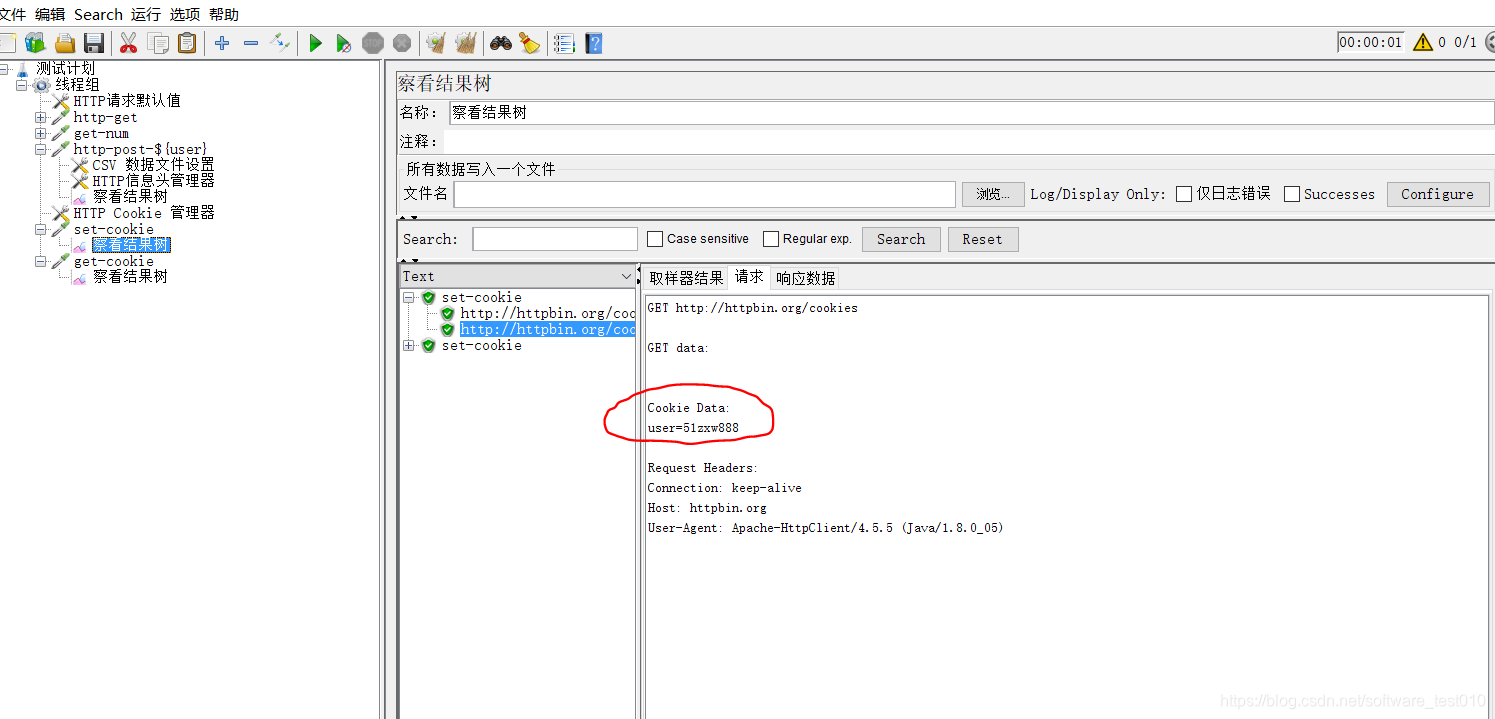Click the 测试计划 flask icon
The image size is (1495, 719).
click(23, 69)
